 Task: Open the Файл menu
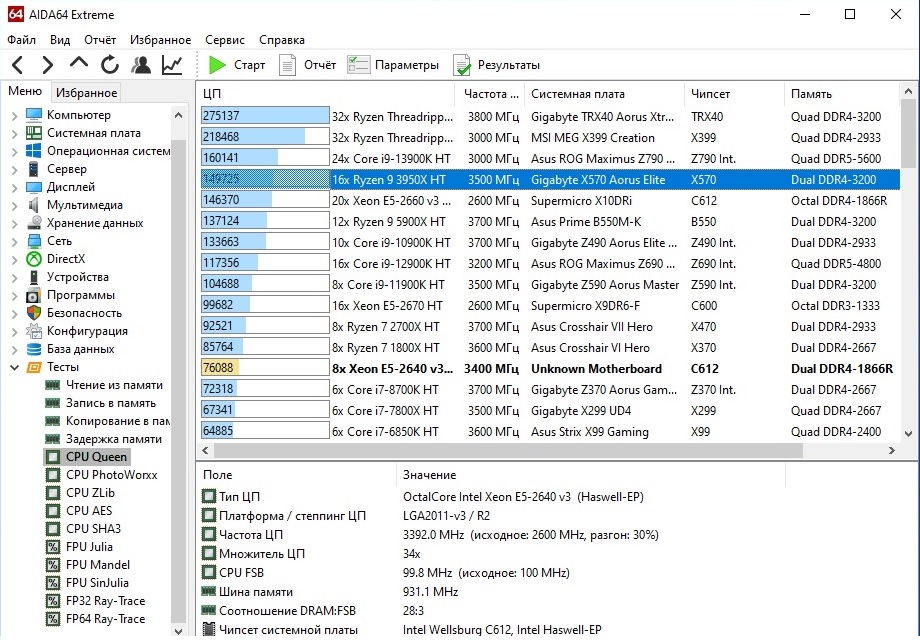pyautogui.click(x=22, y=40)
